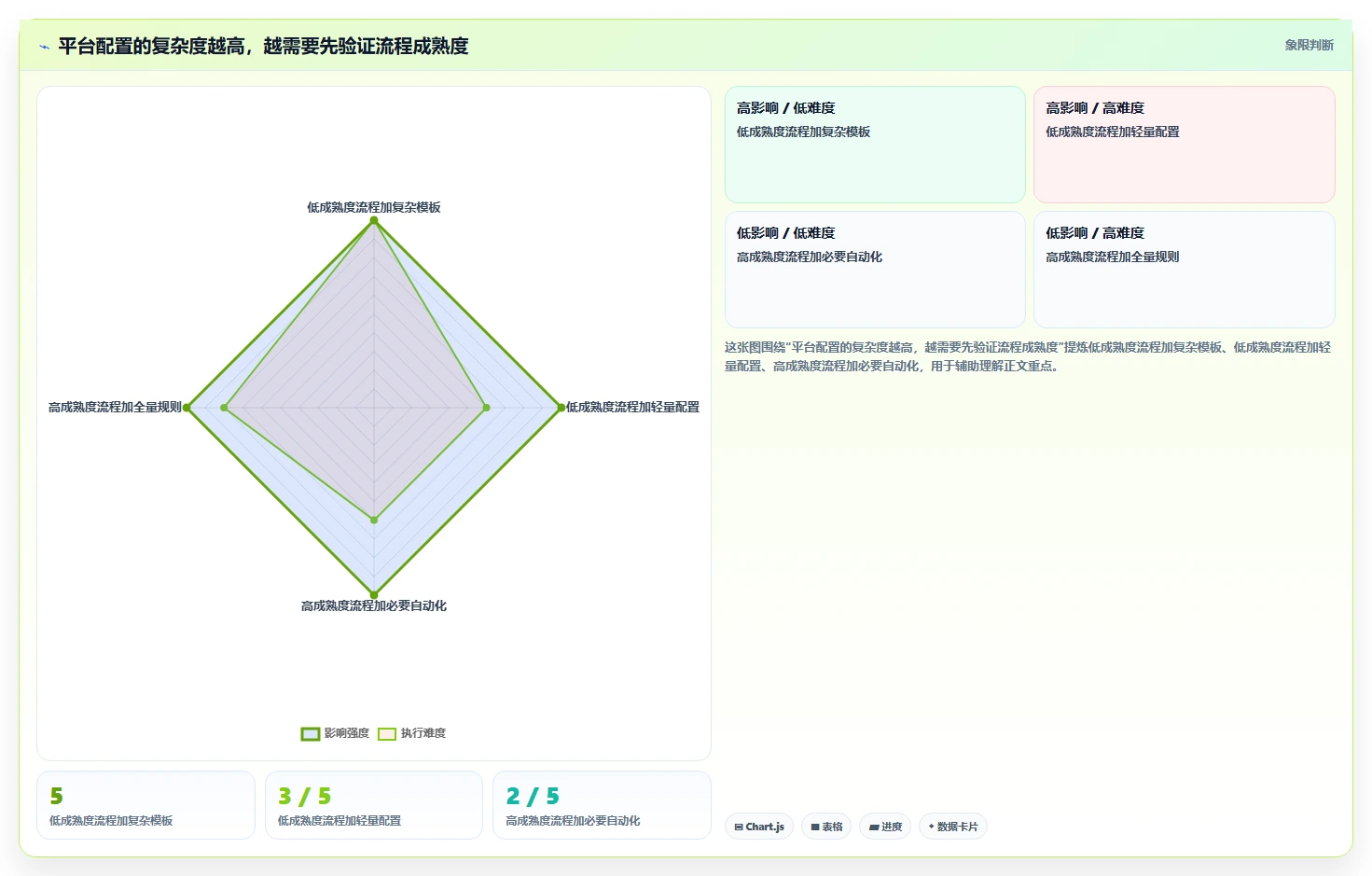1372x876 pixels.
Task: Open the 低影响 / 高难度 quadrant card
Action: [x=1185, y=270]
